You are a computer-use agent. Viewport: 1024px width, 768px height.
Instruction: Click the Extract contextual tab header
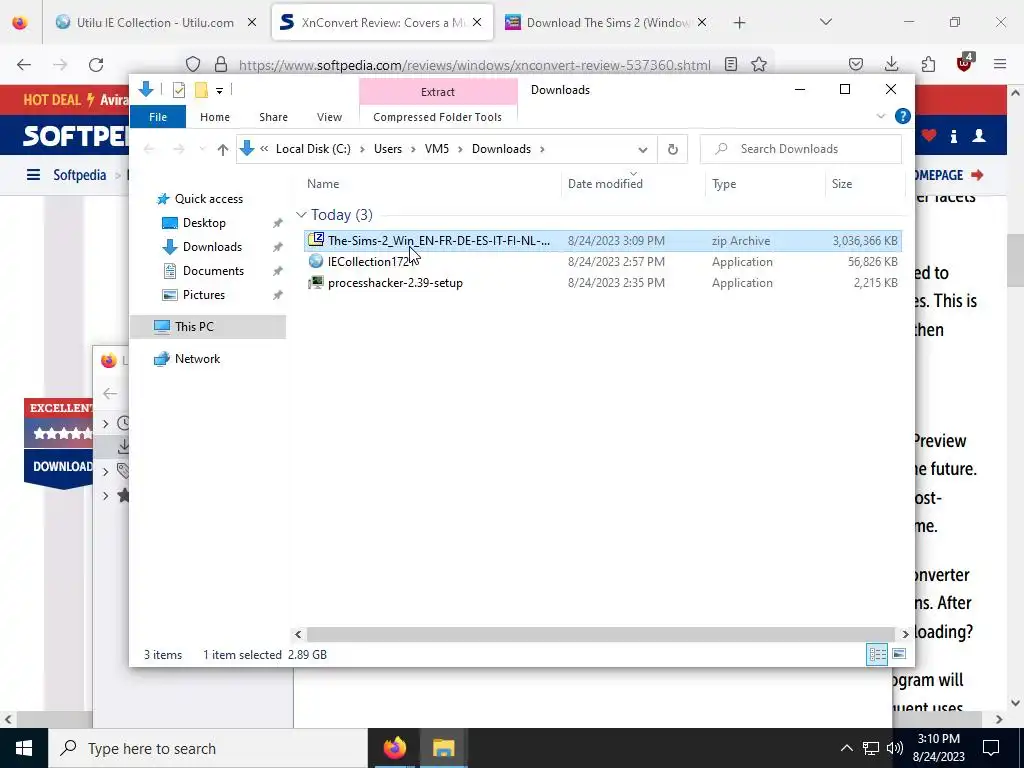(438, 92)
